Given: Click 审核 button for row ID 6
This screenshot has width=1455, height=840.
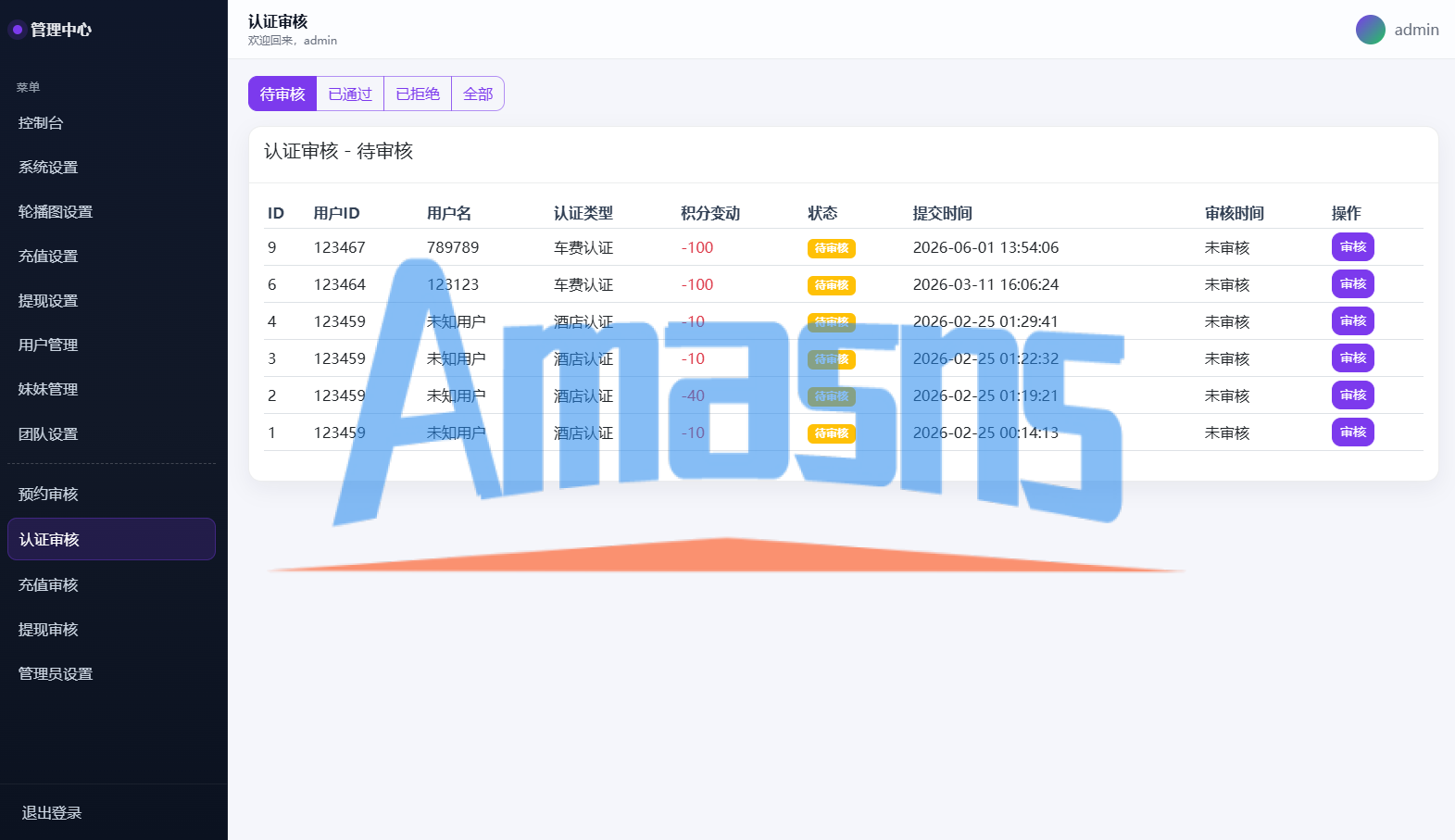Looking at the screenshot, I should click(1353, 284).
